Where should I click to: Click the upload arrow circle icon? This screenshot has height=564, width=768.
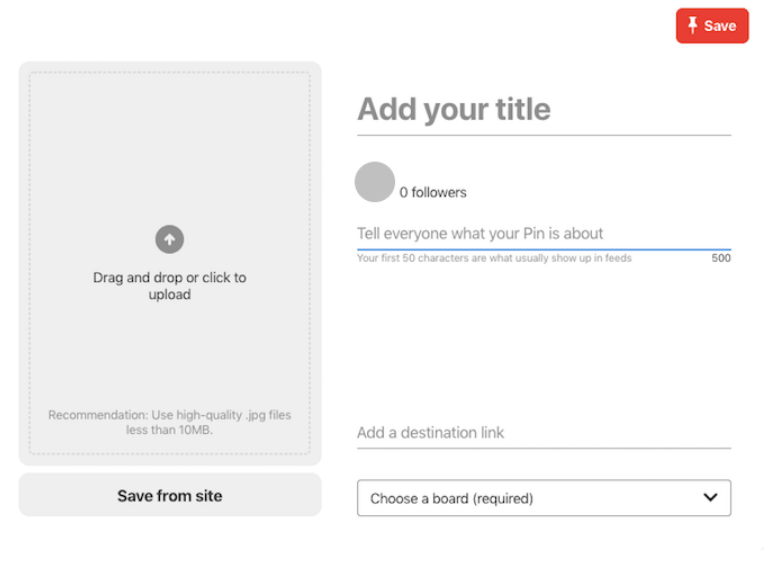tap(169, 239)
